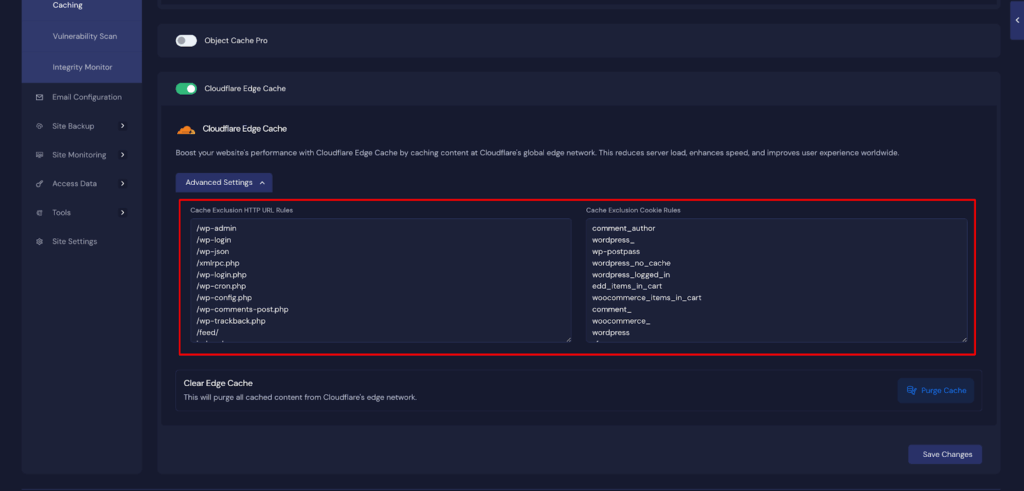Expand the Access Data submenu chevron

pos(122,184)
